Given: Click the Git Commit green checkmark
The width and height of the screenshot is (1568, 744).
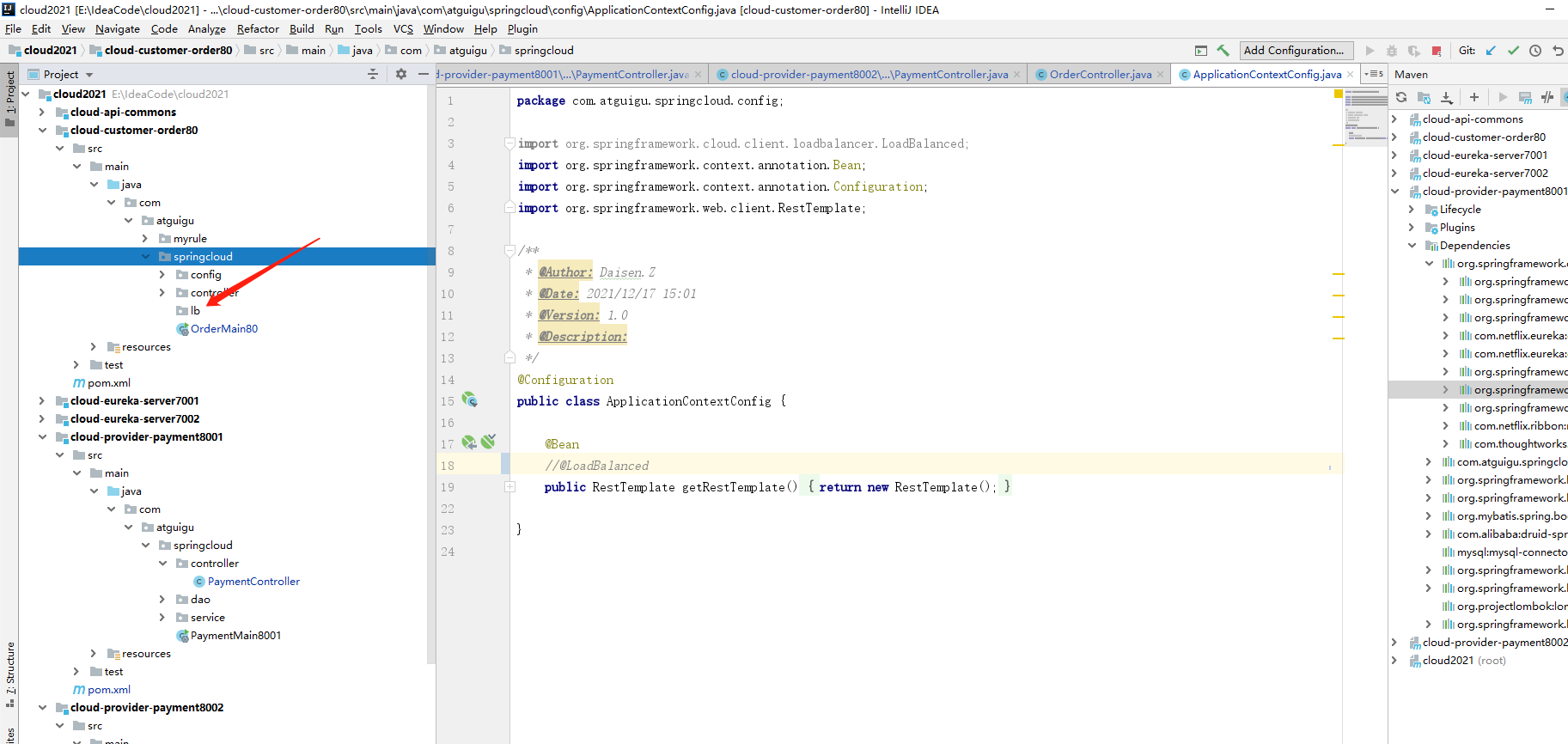Looking at the screenshot, I should tap(1513, 51).
